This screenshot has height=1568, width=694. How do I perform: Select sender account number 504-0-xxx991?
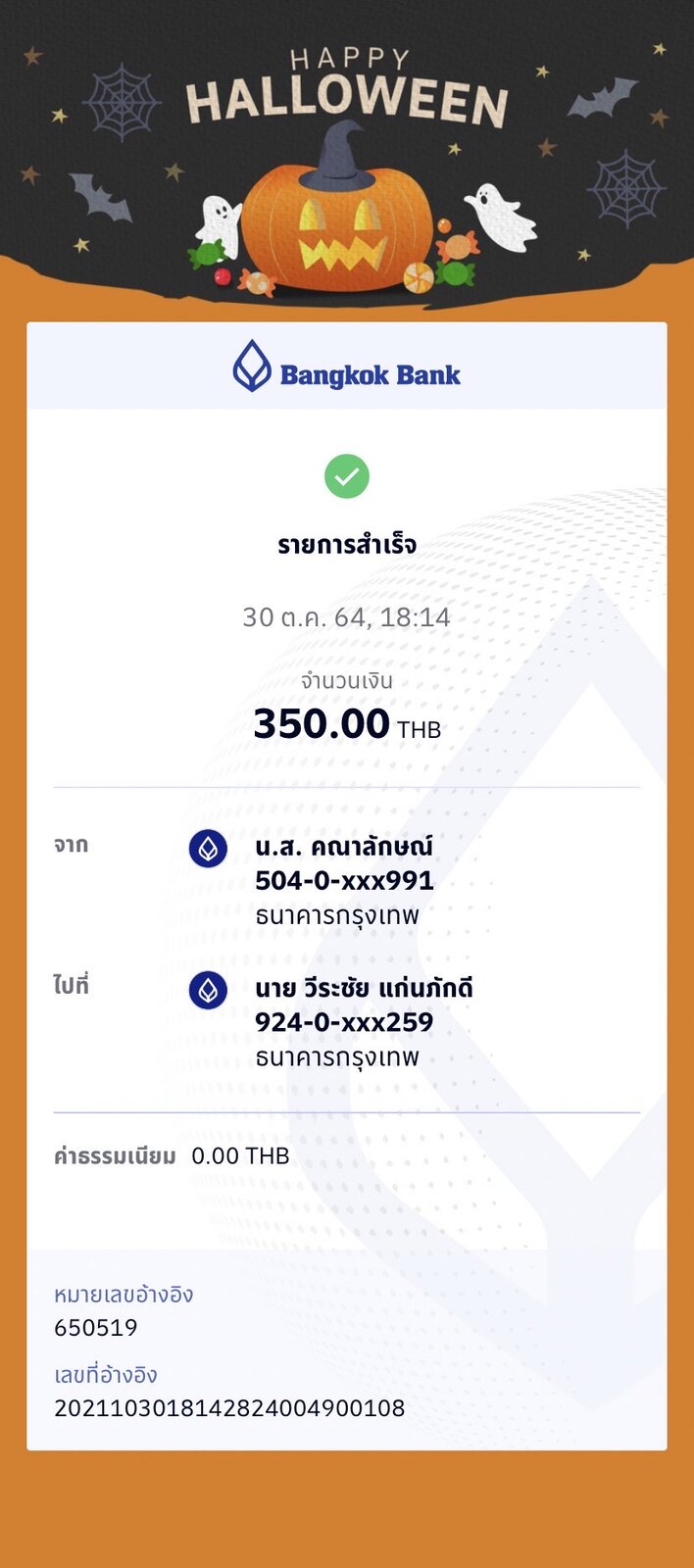coord(344,881)
